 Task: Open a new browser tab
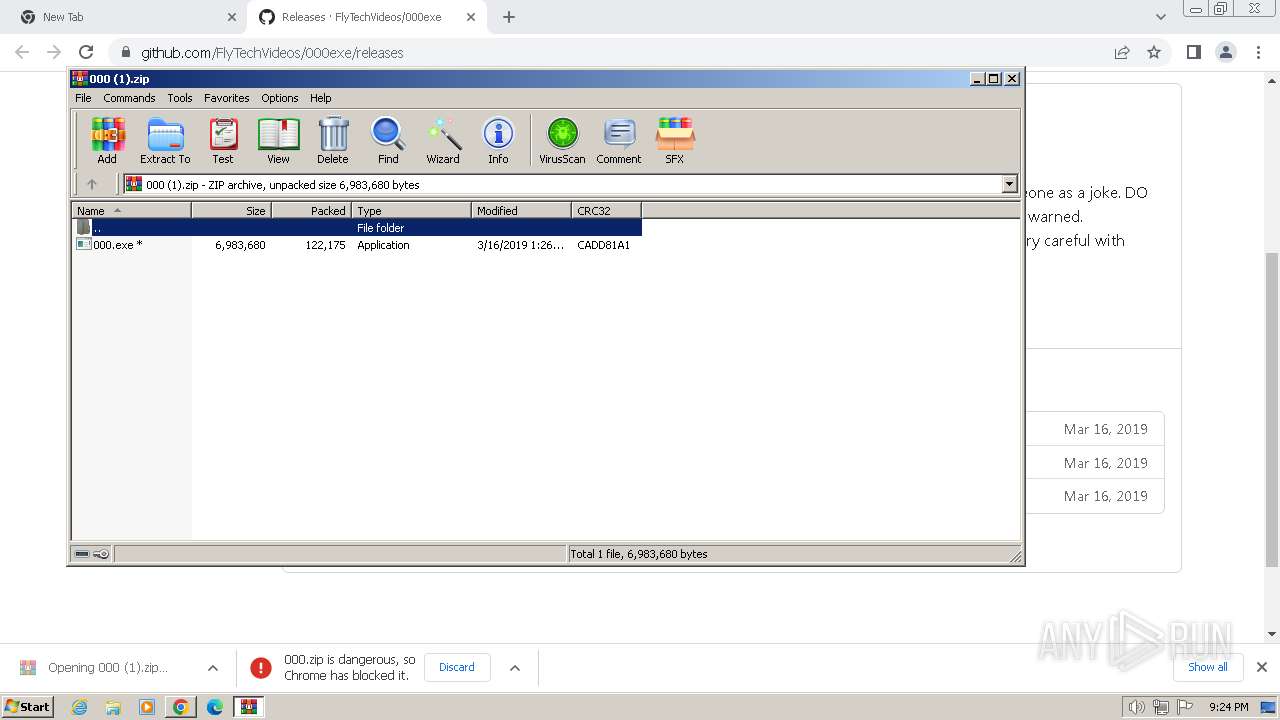[509, 17]
